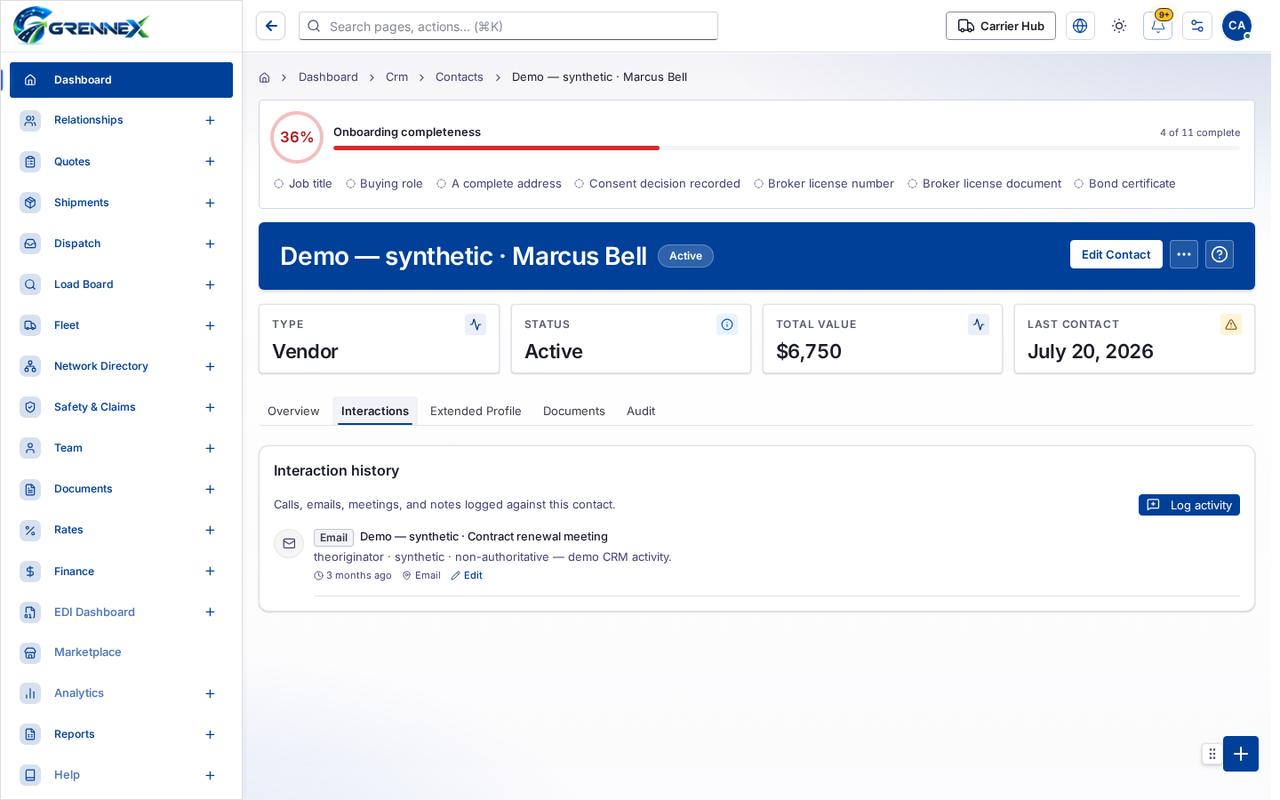
Task: Click the onboarding completeness progress bar
Action: pyautogui.click(x=786, y=148)
